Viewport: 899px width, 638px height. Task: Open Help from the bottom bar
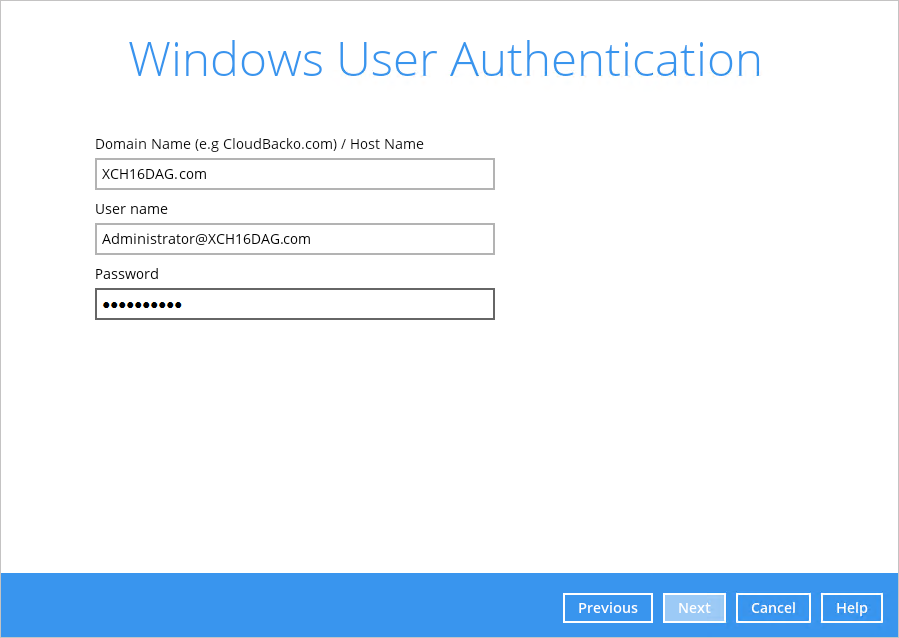pyautogui.click(x=851, y=608)
